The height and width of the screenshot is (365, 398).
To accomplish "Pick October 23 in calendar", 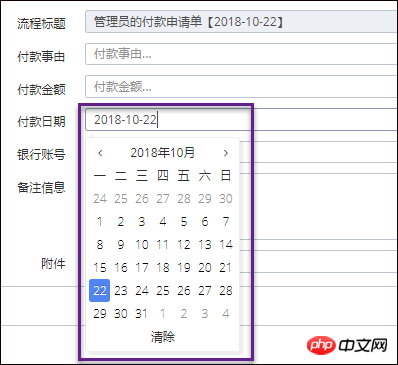I will pyautogui.click(x=121, y=291).
